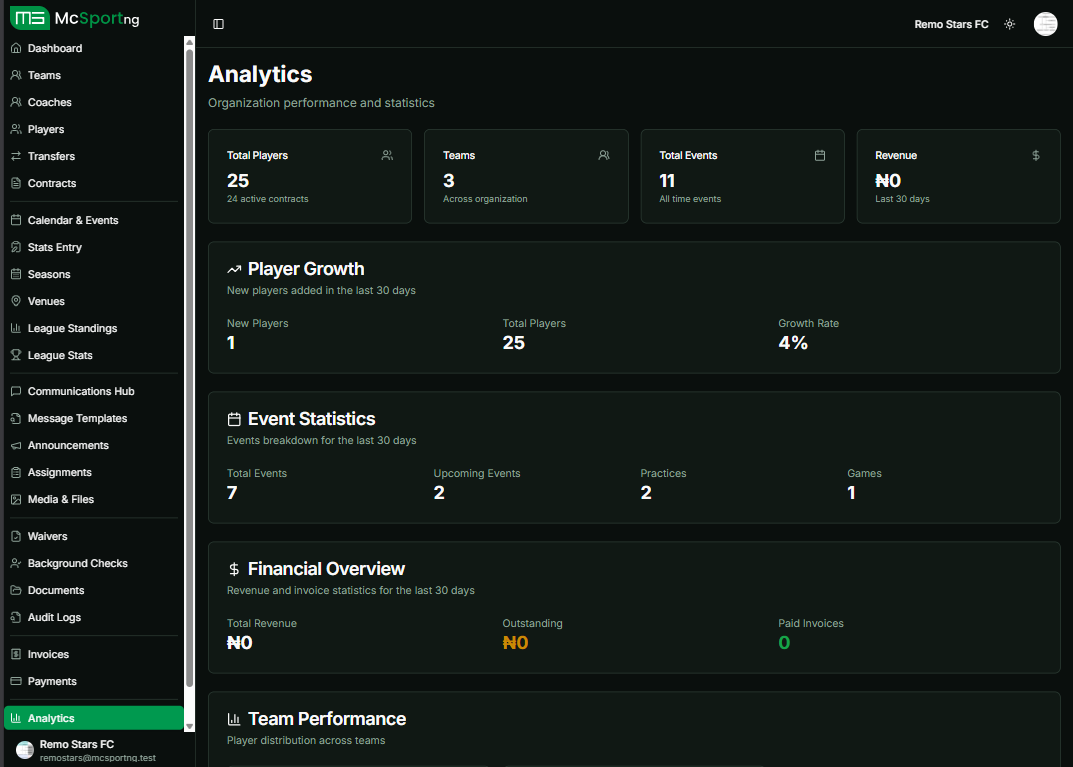This screenshot has width=1073, height=767.
Task: Open the Audit Logs icon
Action: [15, 617]
